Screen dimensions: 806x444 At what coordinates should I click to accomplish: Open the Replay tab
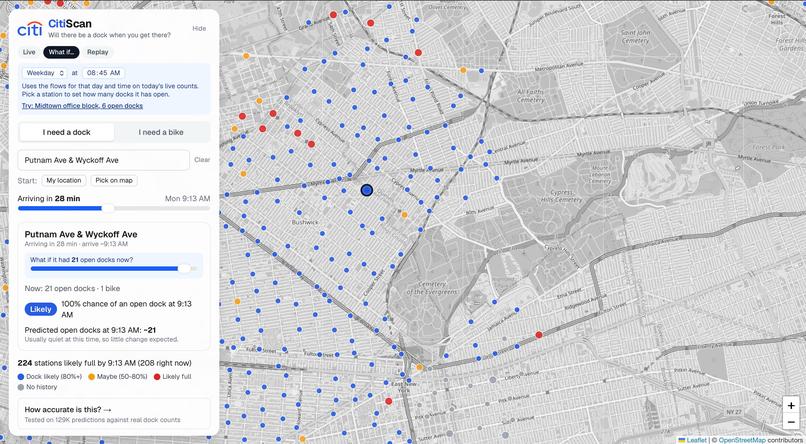98,52
